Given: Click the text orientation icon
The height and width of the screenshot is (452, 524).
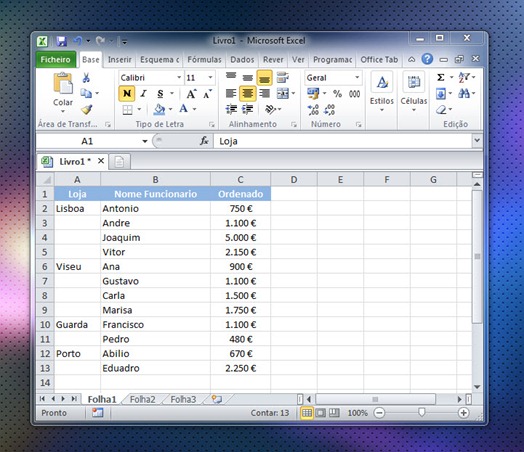Looking at the screenshot, I should point(270,109).
